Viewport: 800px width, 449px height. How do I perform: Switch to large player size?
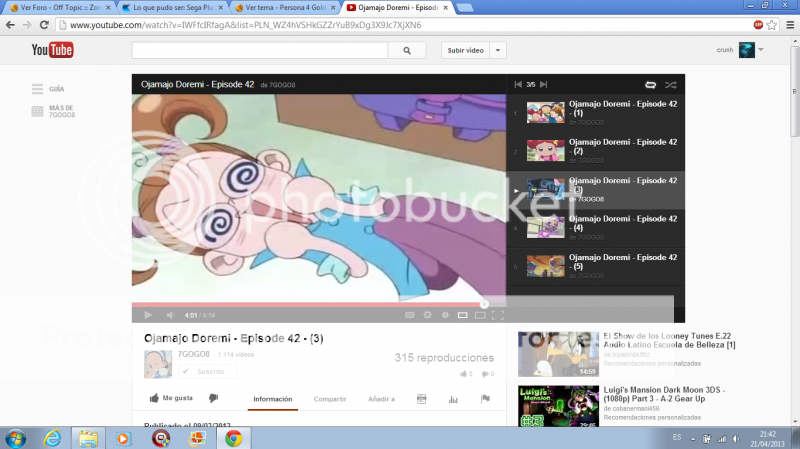(480, 315)
